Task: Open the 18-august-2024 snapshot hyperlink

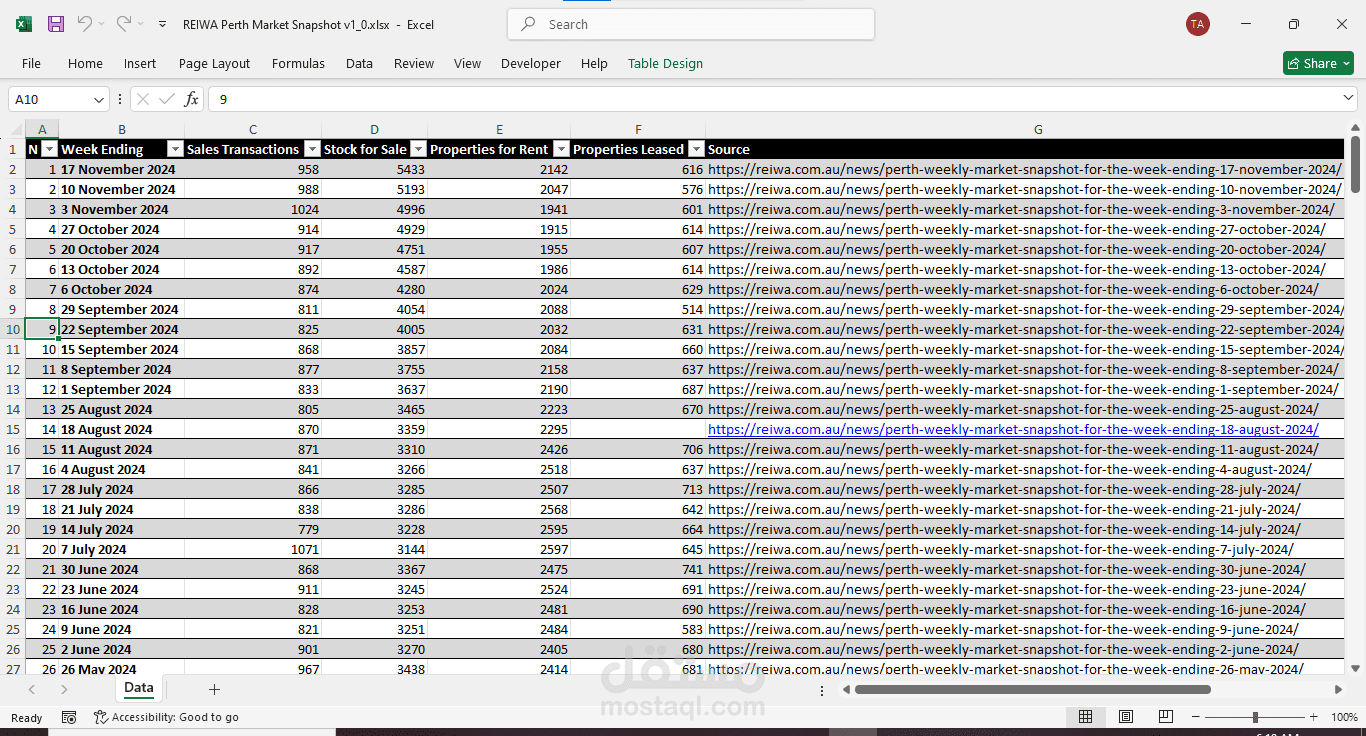Action: tap(1013, 429)
